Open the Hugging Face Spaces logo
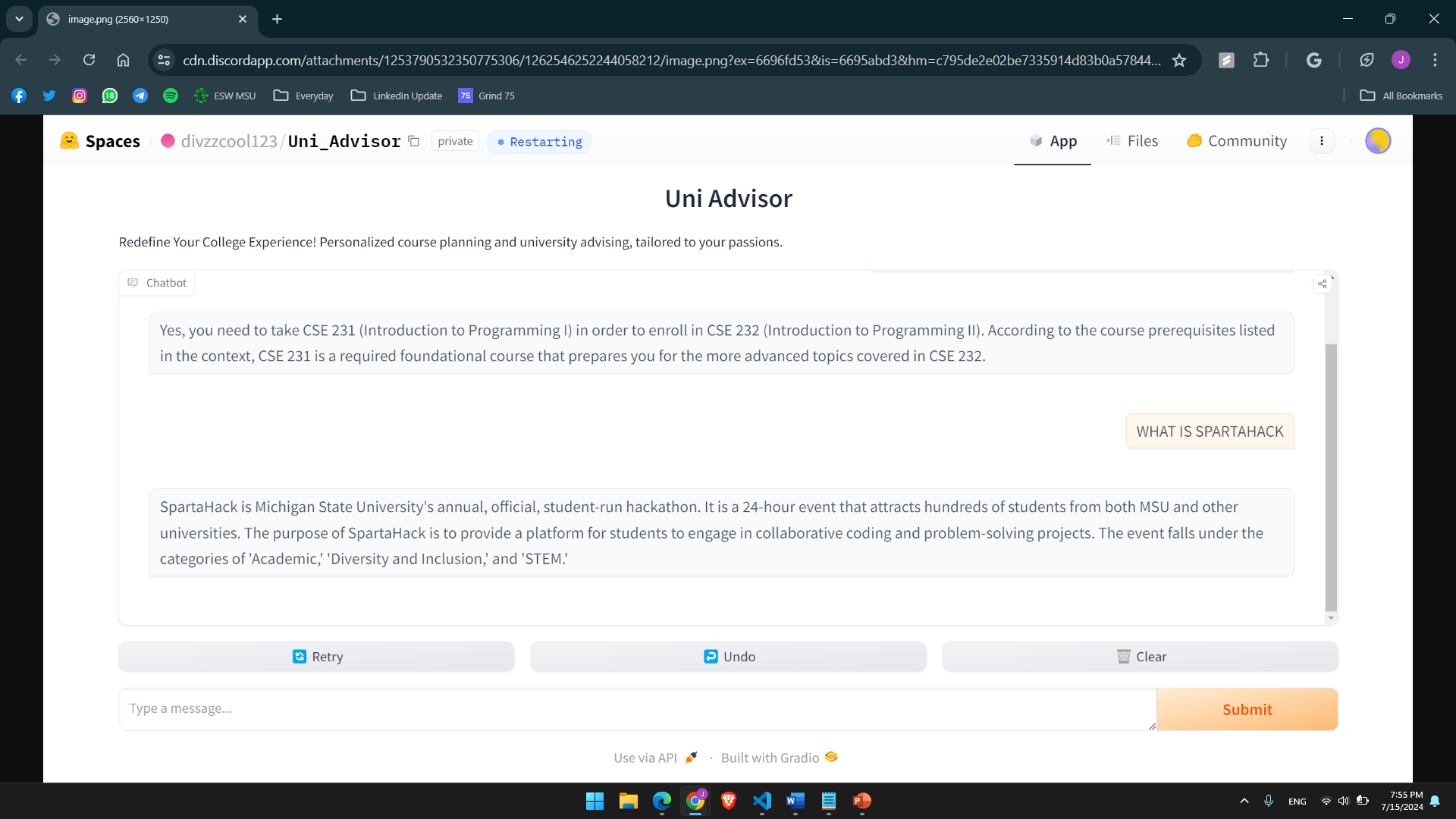 coord(70,141)
